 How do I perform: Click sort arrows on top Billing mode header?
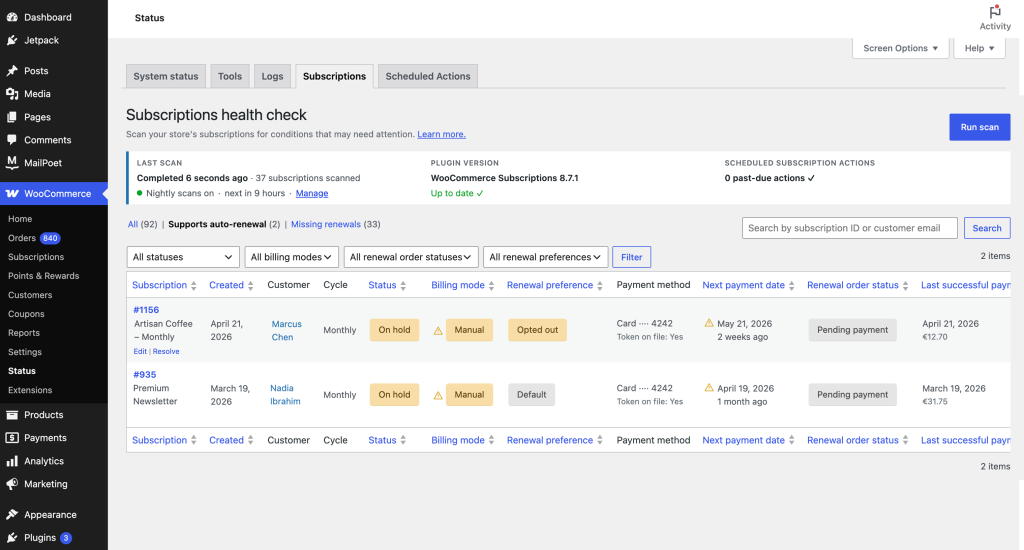click(x=491, y=285)
